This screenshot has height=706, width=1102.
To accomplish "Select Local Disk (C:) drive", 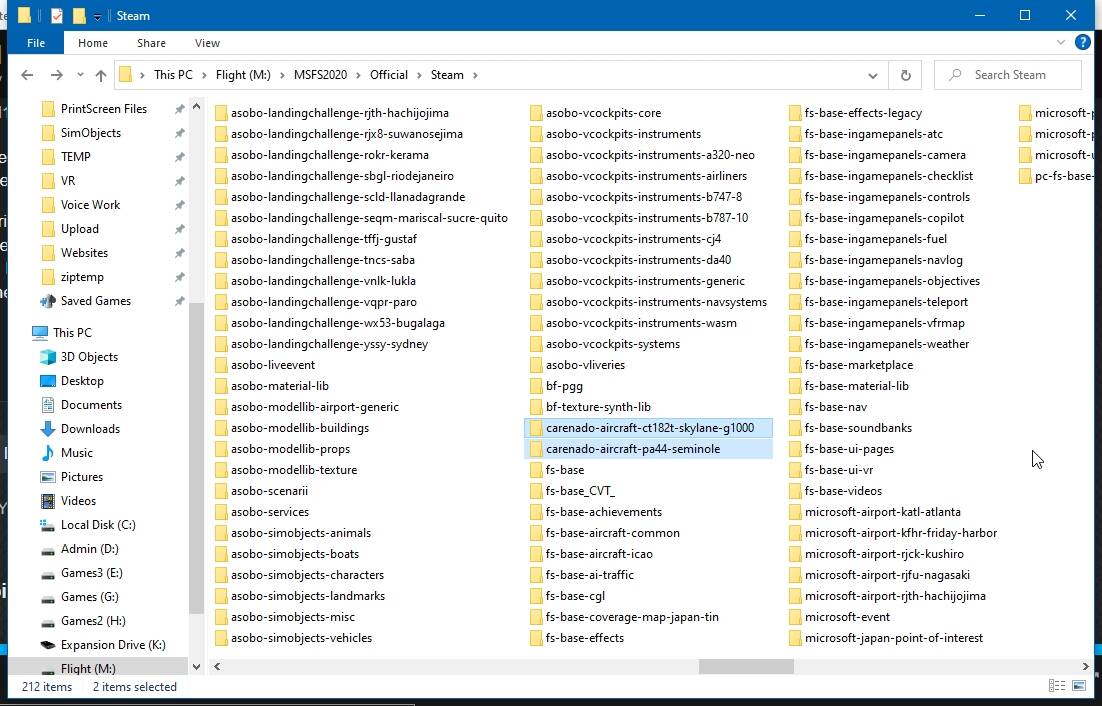I will pos(97,525).
